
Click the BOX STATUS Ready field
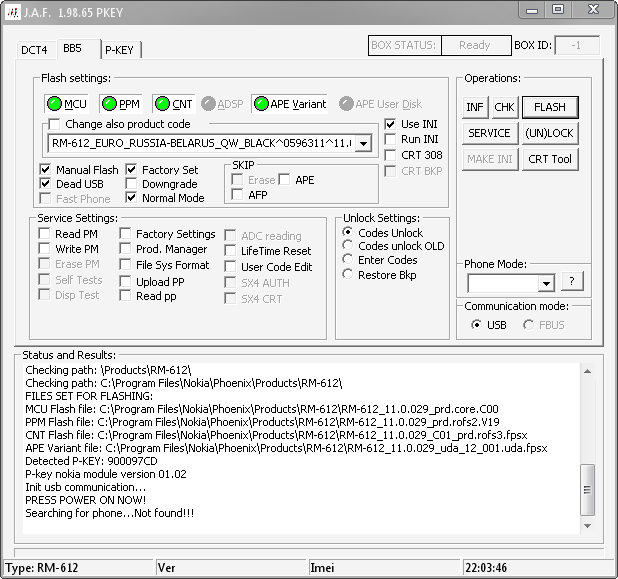[x=476, y=45]
